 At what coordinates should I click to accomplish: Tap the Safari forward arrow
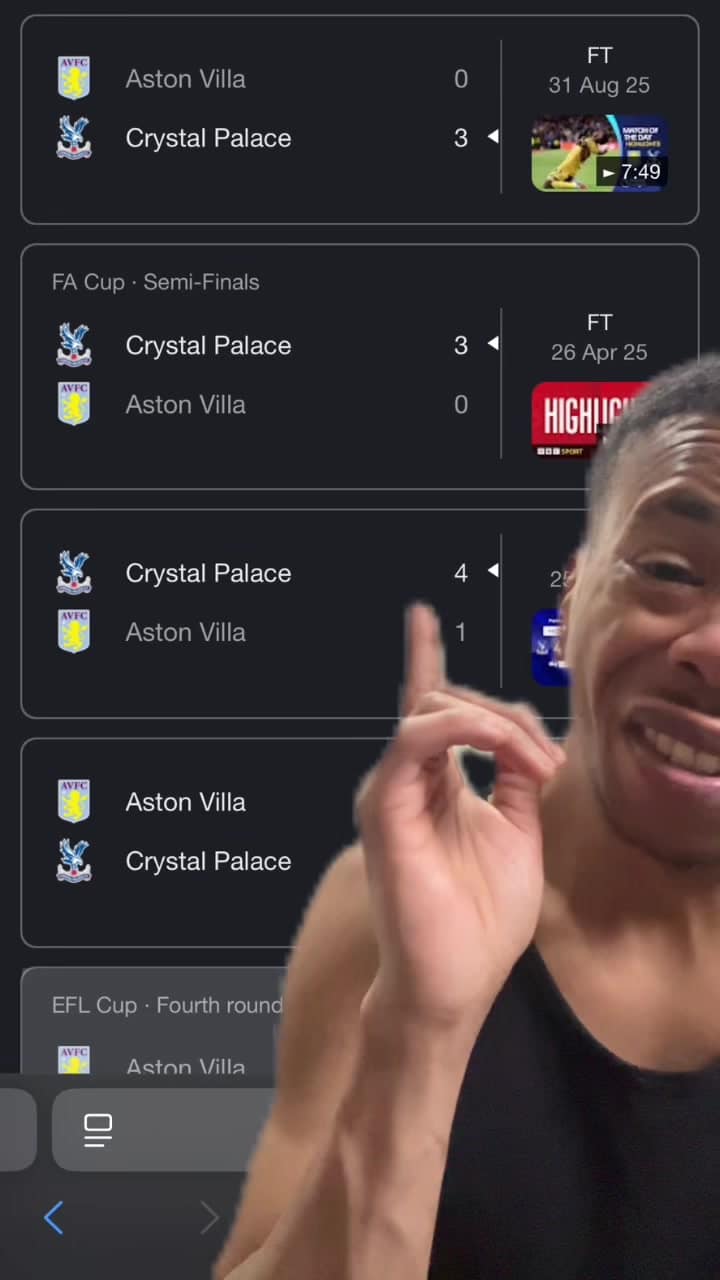click(209, 1218)
